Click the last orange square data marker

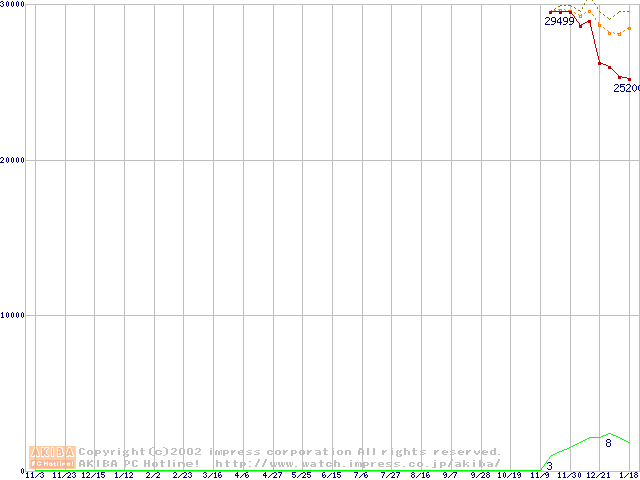pos(629,28)
